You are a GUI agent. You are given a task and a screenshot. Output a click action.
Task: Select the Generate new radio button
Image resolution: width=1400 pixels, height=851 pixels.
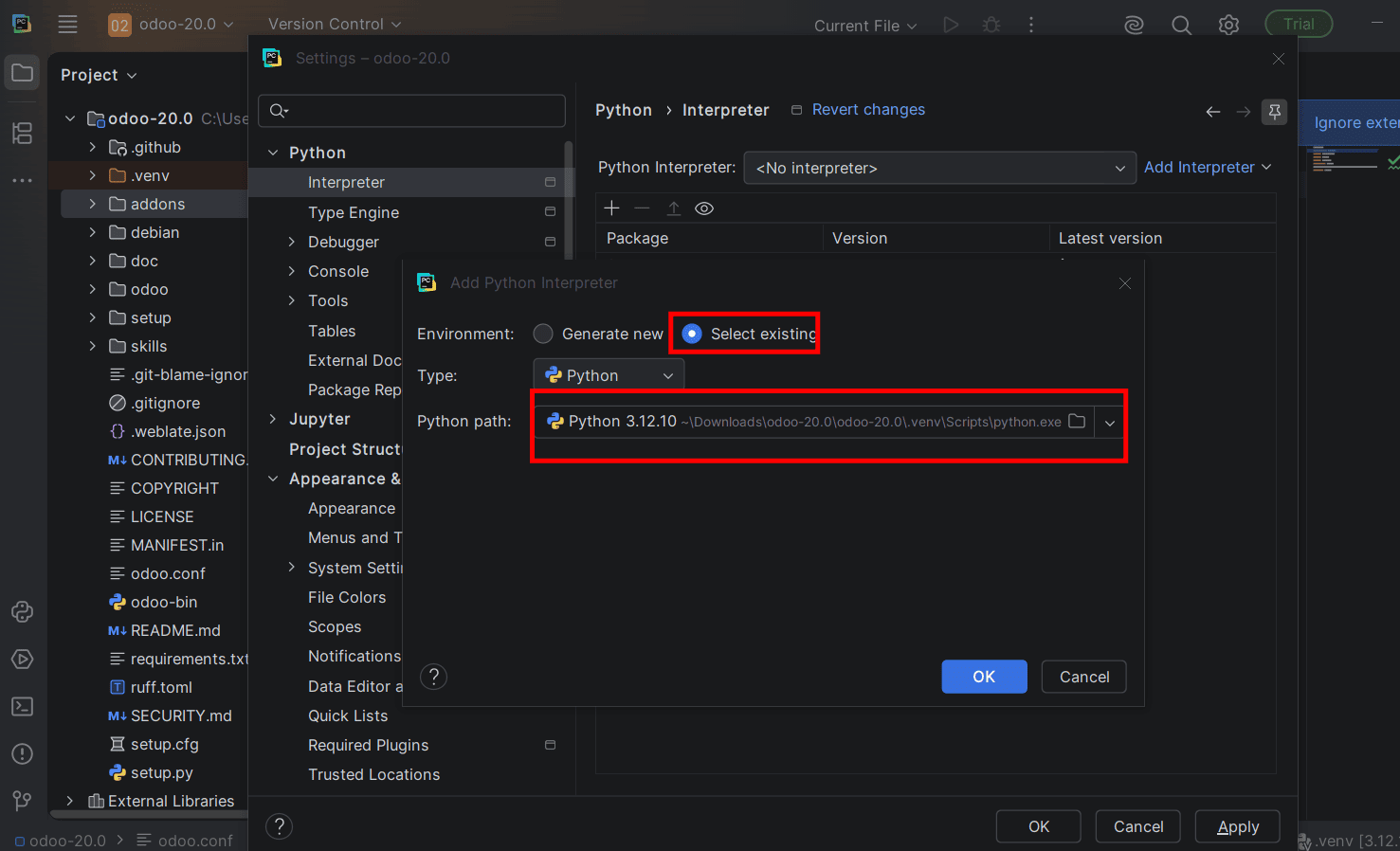pos(543,334)
